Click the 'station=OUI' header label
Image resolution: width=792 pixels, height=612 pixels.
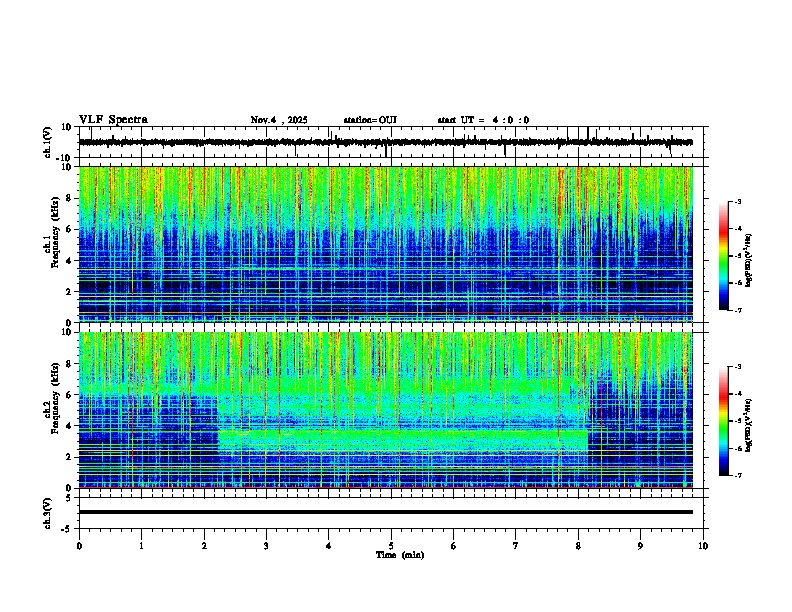370,120
